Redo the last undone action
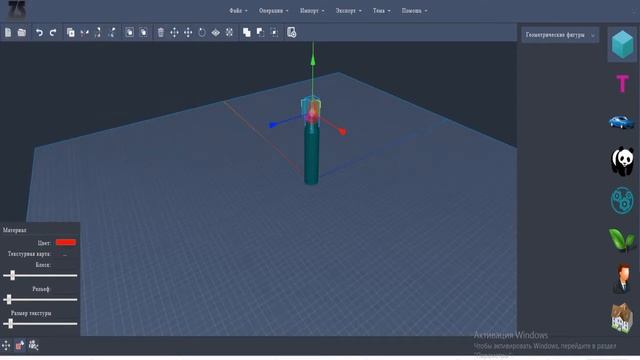 click(x=53, y=32)
